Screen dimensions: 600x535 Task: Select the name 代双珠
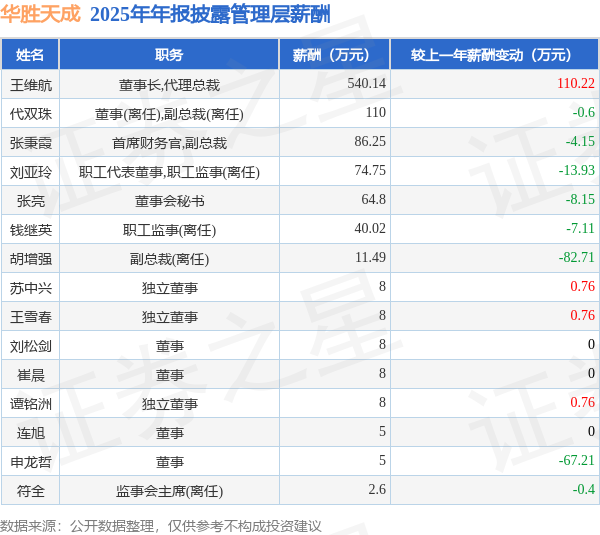tap(31, 114)
